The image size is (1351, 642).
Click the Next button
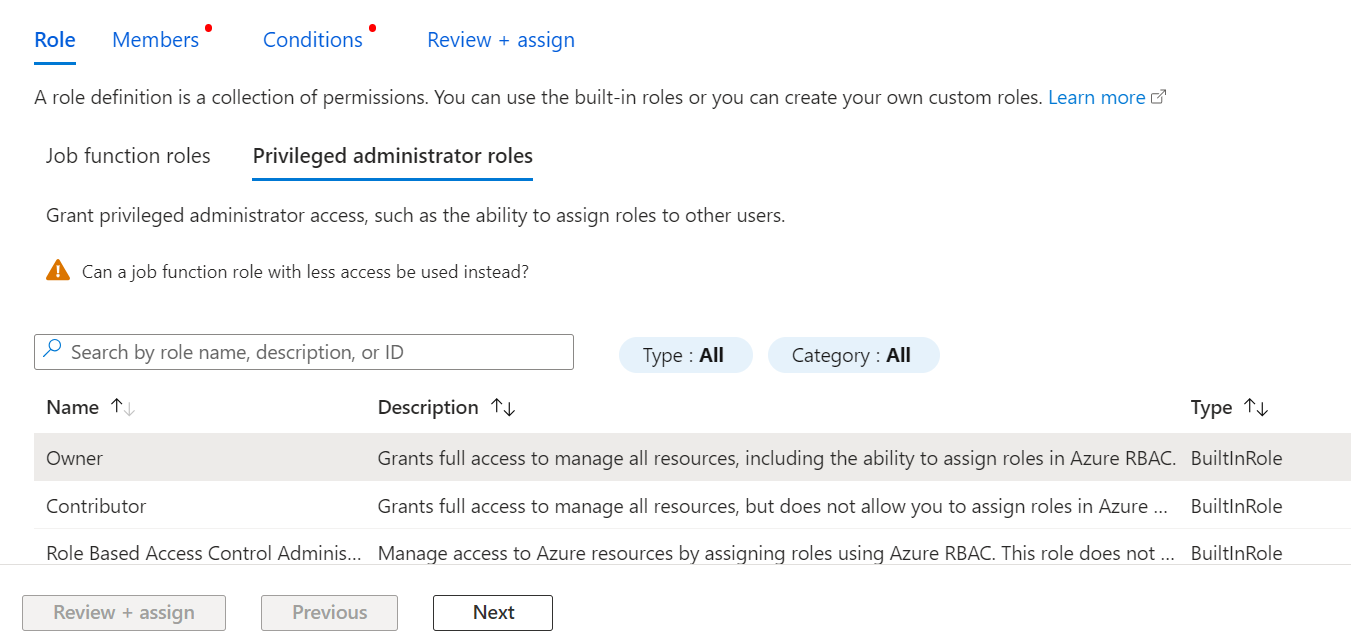(x=493, y=613)
